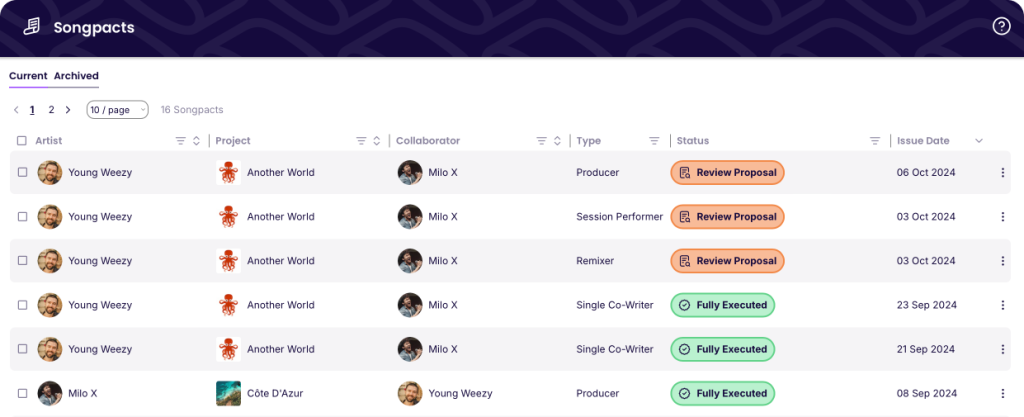This screenshot has width=1024, height=417.
Task: Filter the Type column
Action: 654,141
